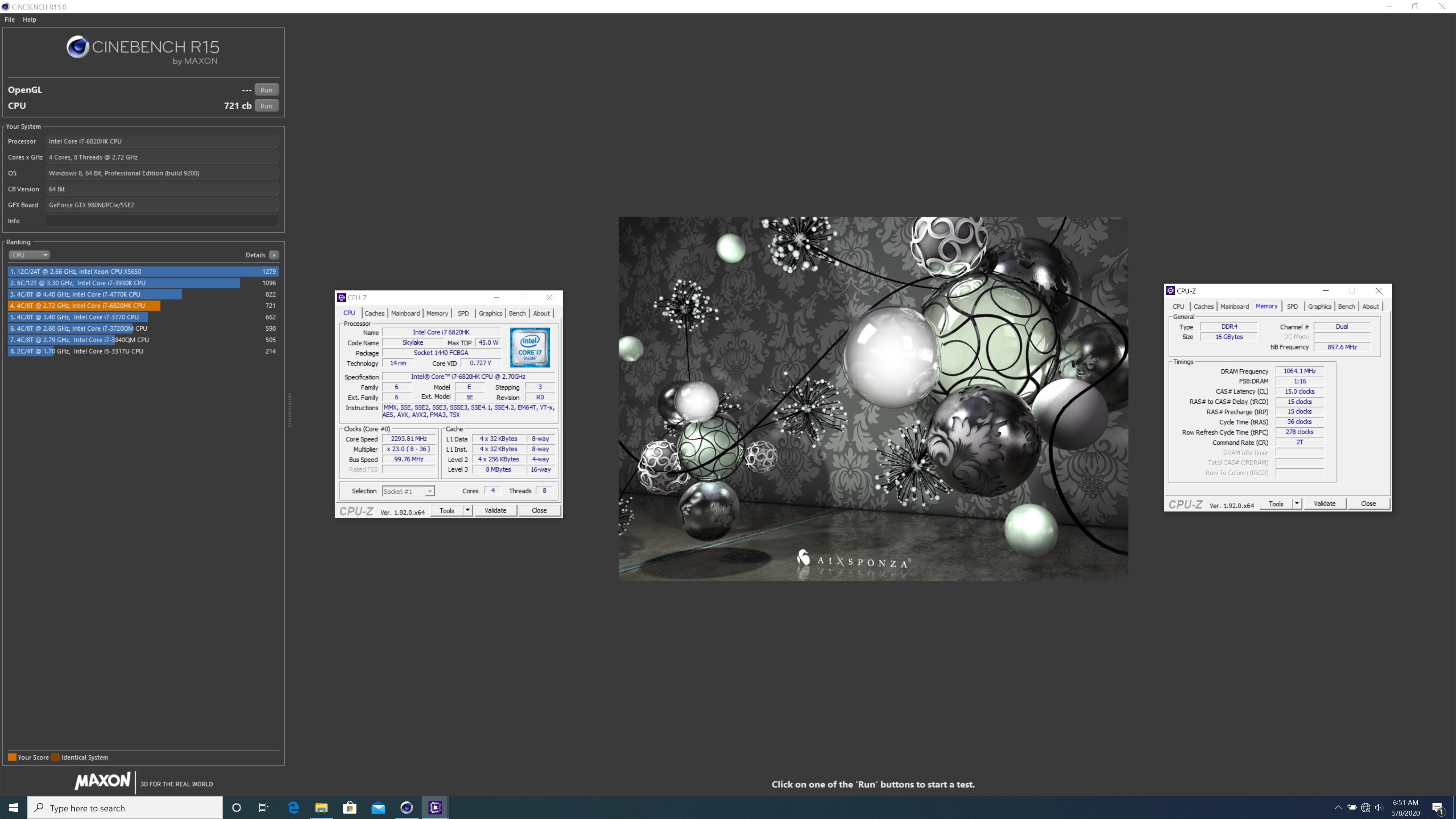Viewport: 1456px width, 819px height.
Task: Open Task View on the taskbar
Action: [x=264, y=808]
